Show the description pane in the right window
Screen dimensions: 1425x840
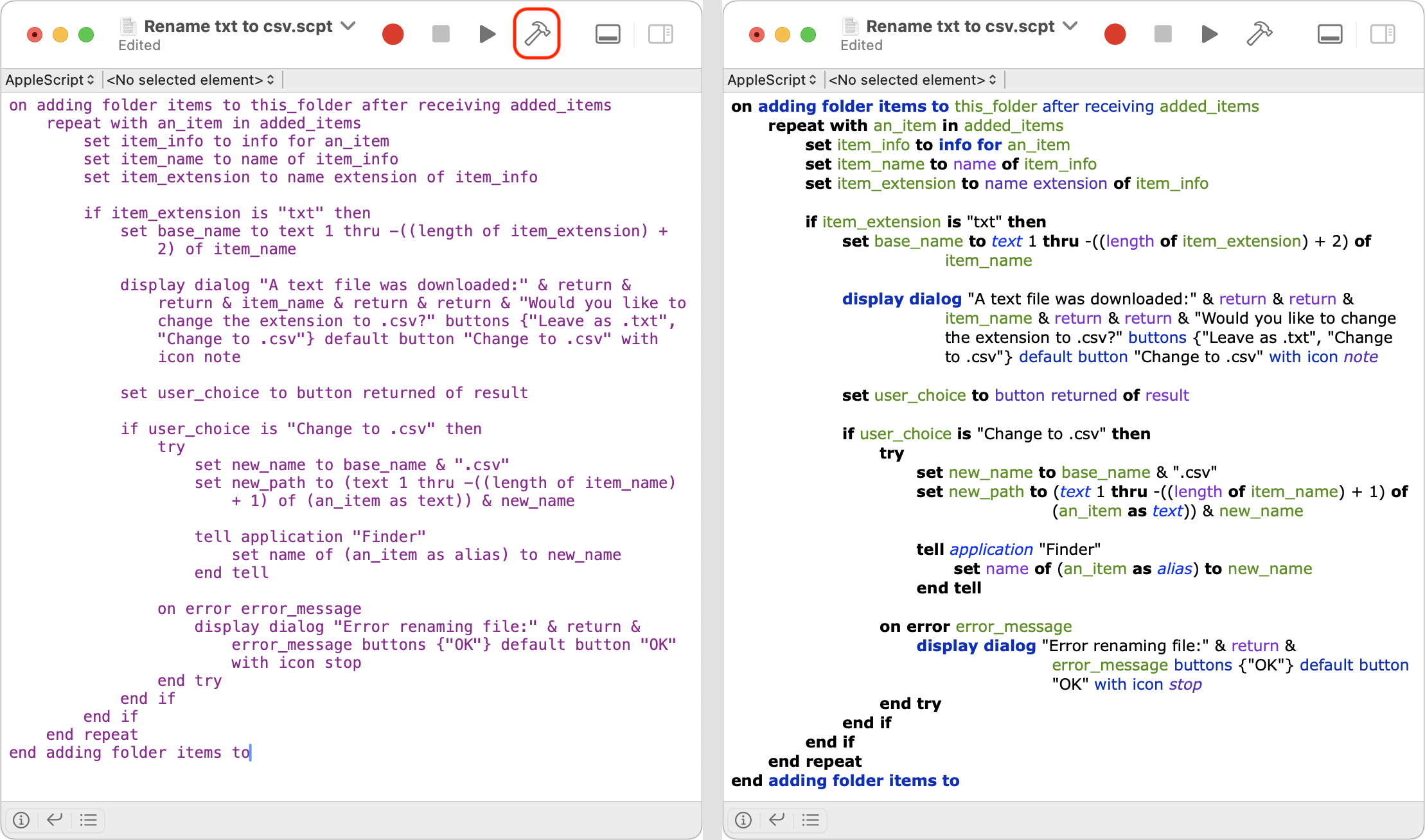[743, 819]
